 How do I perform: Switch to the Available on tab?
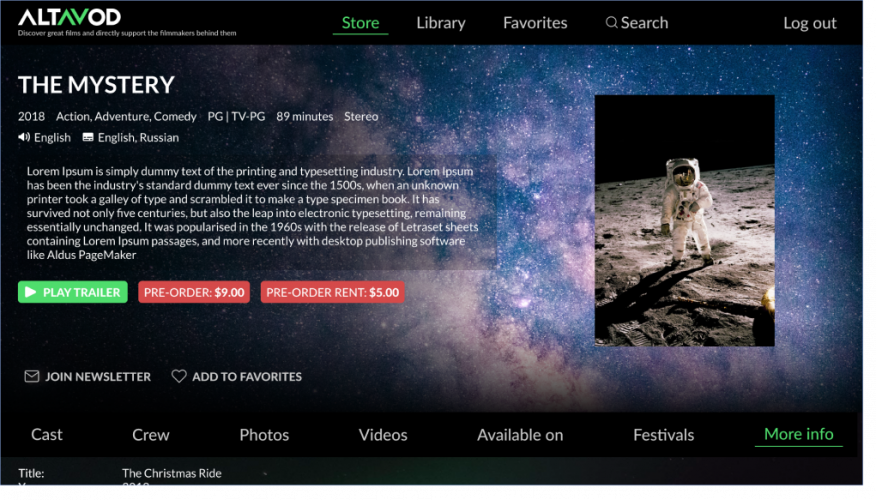point(520,435)
